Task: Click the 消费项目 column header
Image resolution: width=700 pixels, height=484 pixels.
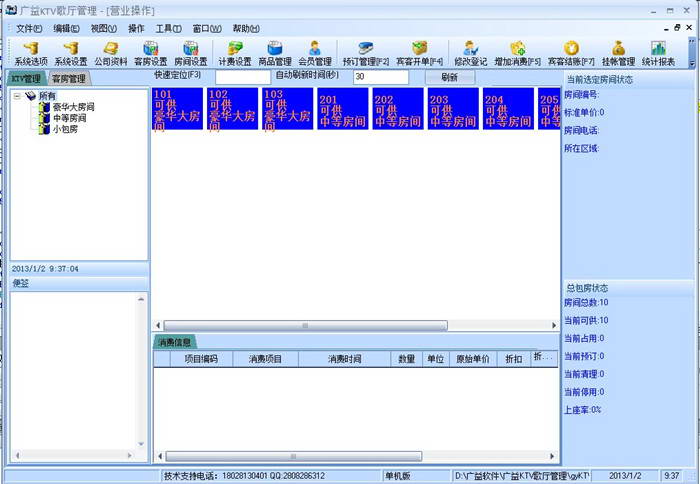Action: [265, 359]
